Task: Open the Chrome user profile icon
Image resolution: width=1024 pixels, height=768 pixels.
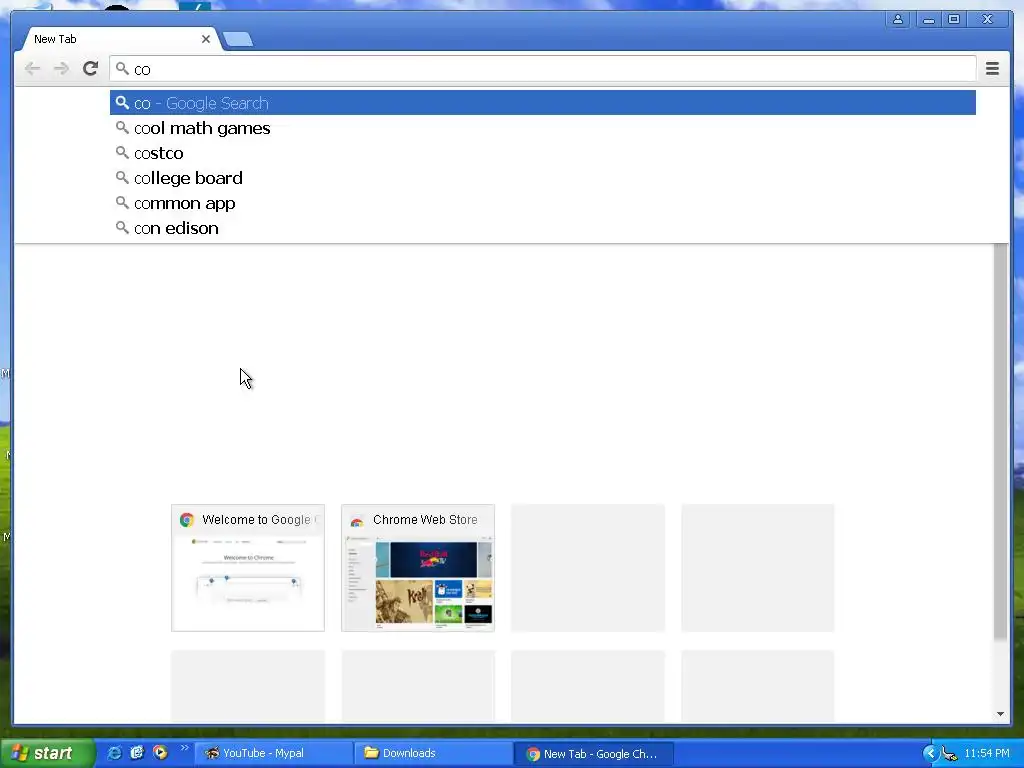Action: point(898,19)
